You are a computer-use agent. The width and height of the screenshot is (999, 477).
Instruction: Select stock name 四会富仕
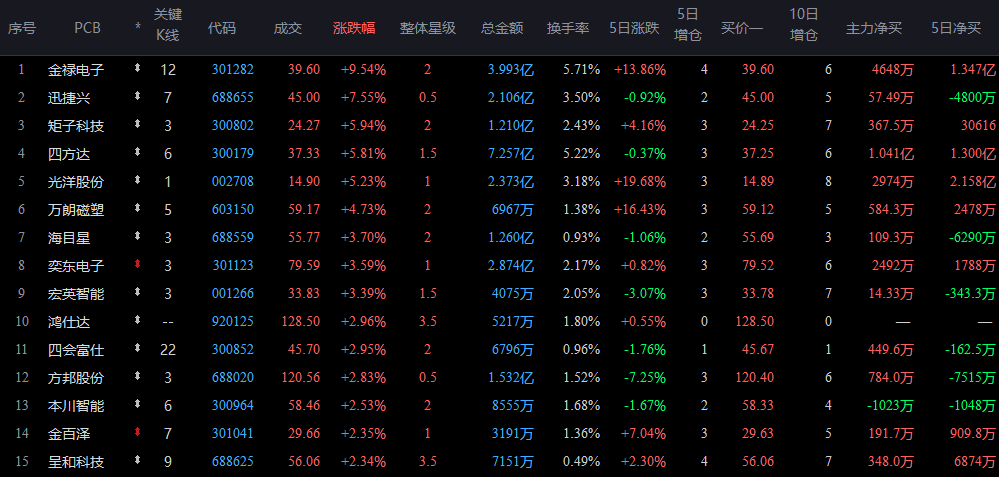(76, 350)
